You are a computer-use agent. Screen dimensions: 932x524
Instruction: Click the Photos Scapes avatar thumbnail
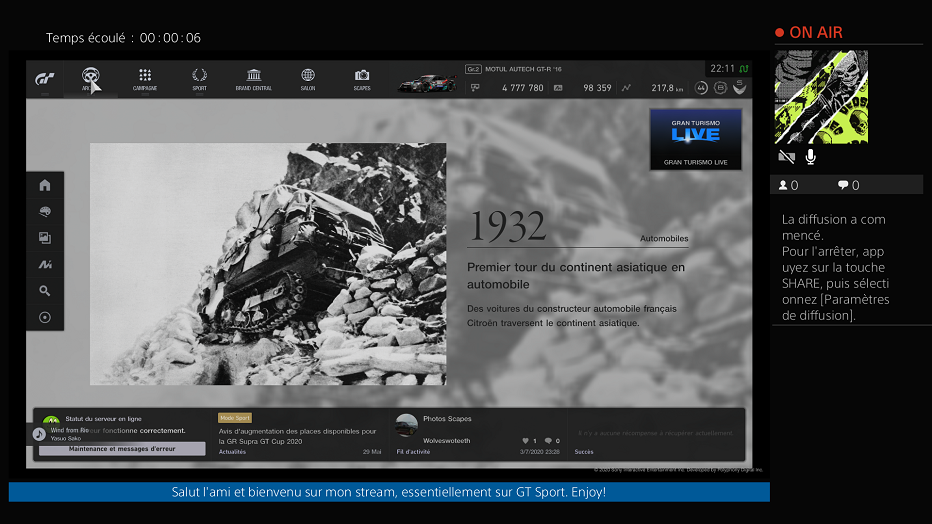[407, 425]
